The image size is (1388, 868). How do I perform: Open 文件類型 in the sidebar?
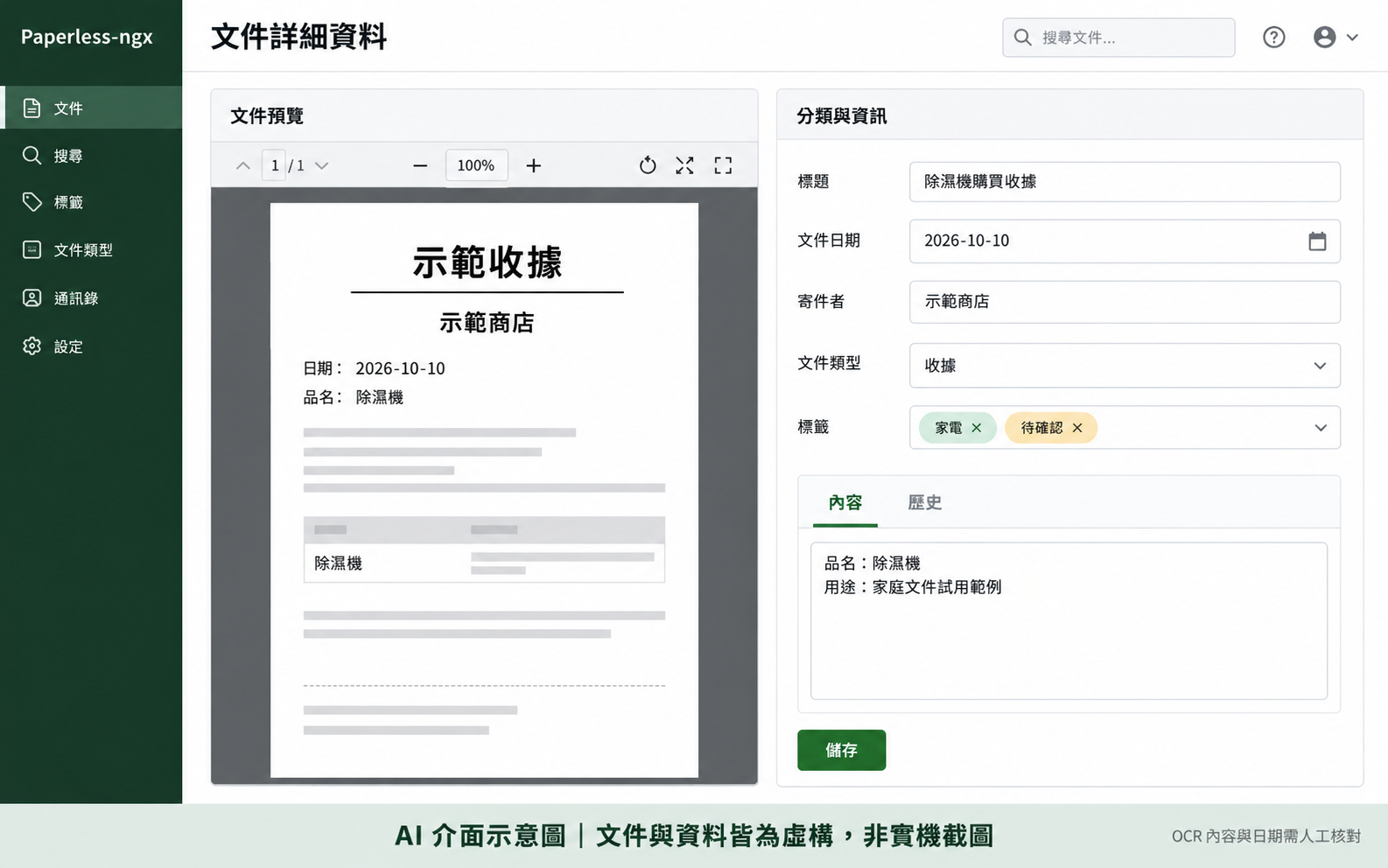91,250
